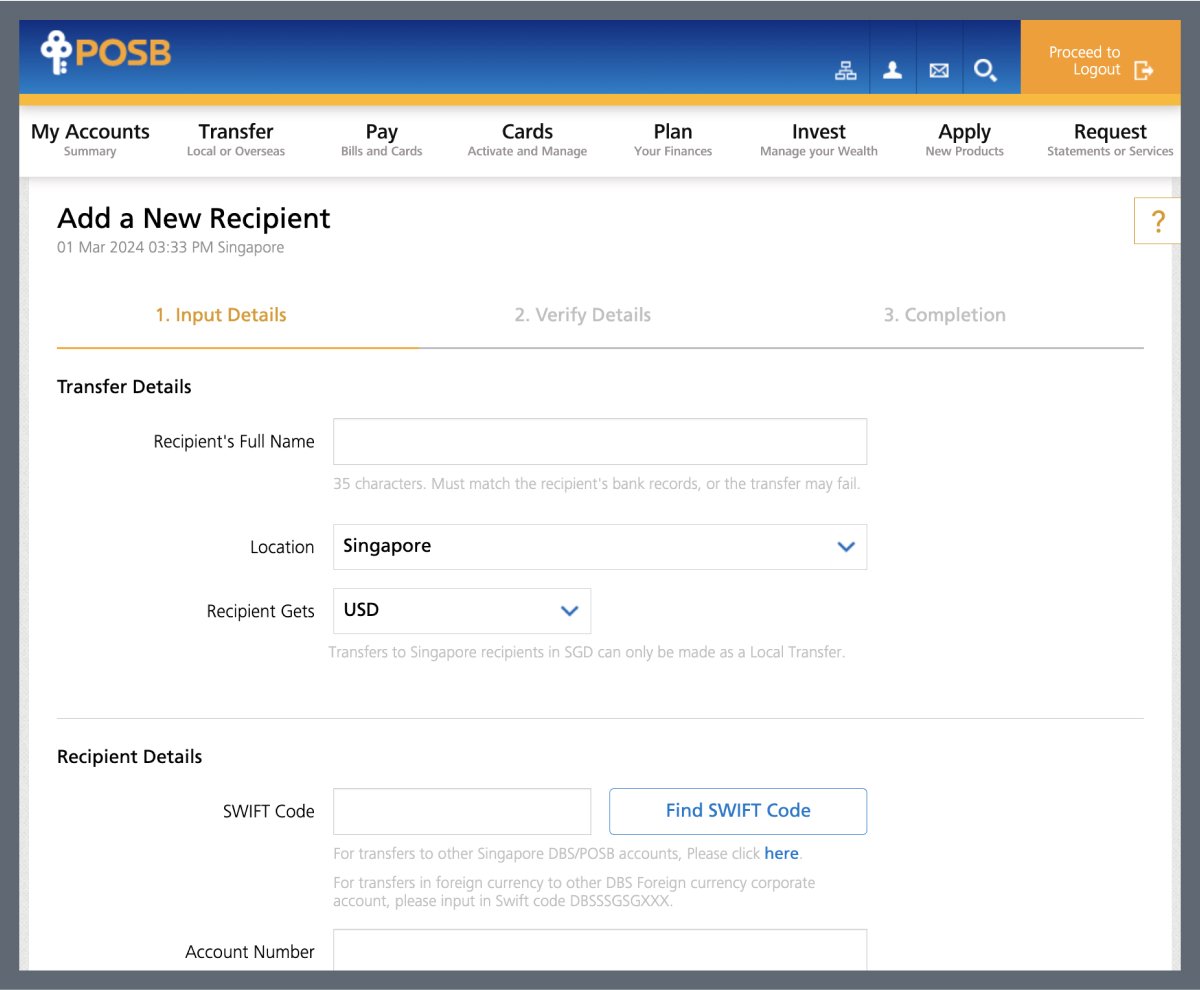Open the Transfer Local or Overseas menu

click(236, 140)
